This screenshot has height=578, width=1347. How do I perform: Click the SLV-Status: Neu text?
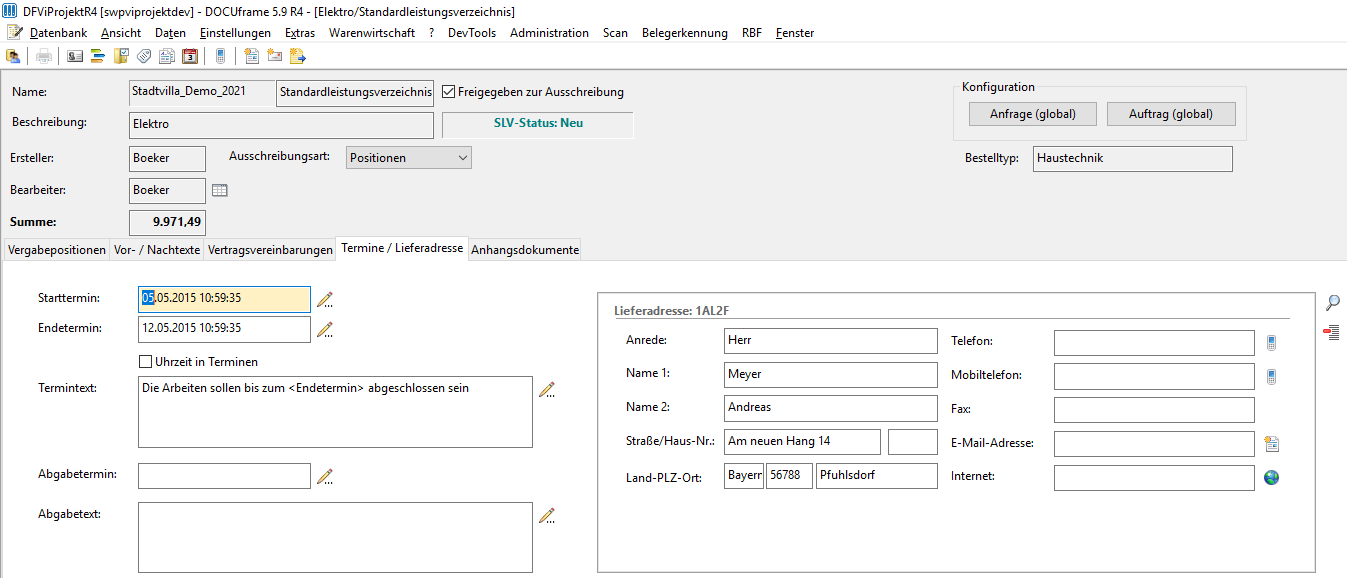(538, 124)
